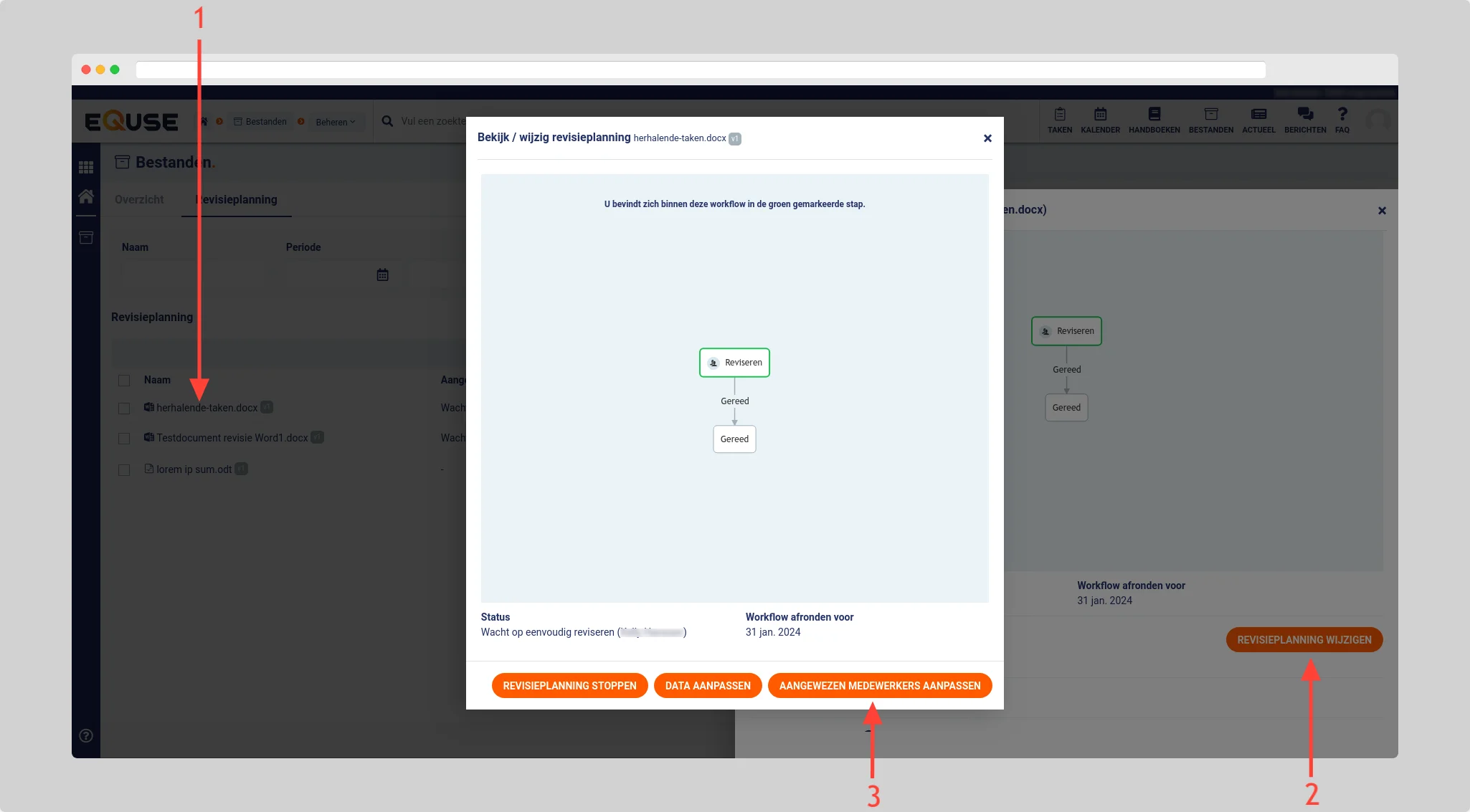Click the home icon in left sidebar

[x=86, y=196]
